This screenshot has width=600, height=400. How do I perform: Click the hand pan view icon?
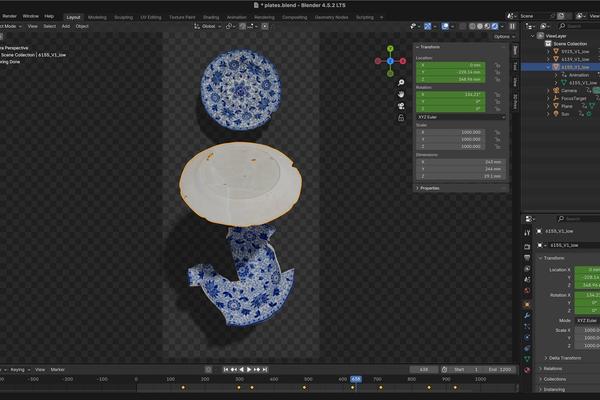[x=401, y=94]
